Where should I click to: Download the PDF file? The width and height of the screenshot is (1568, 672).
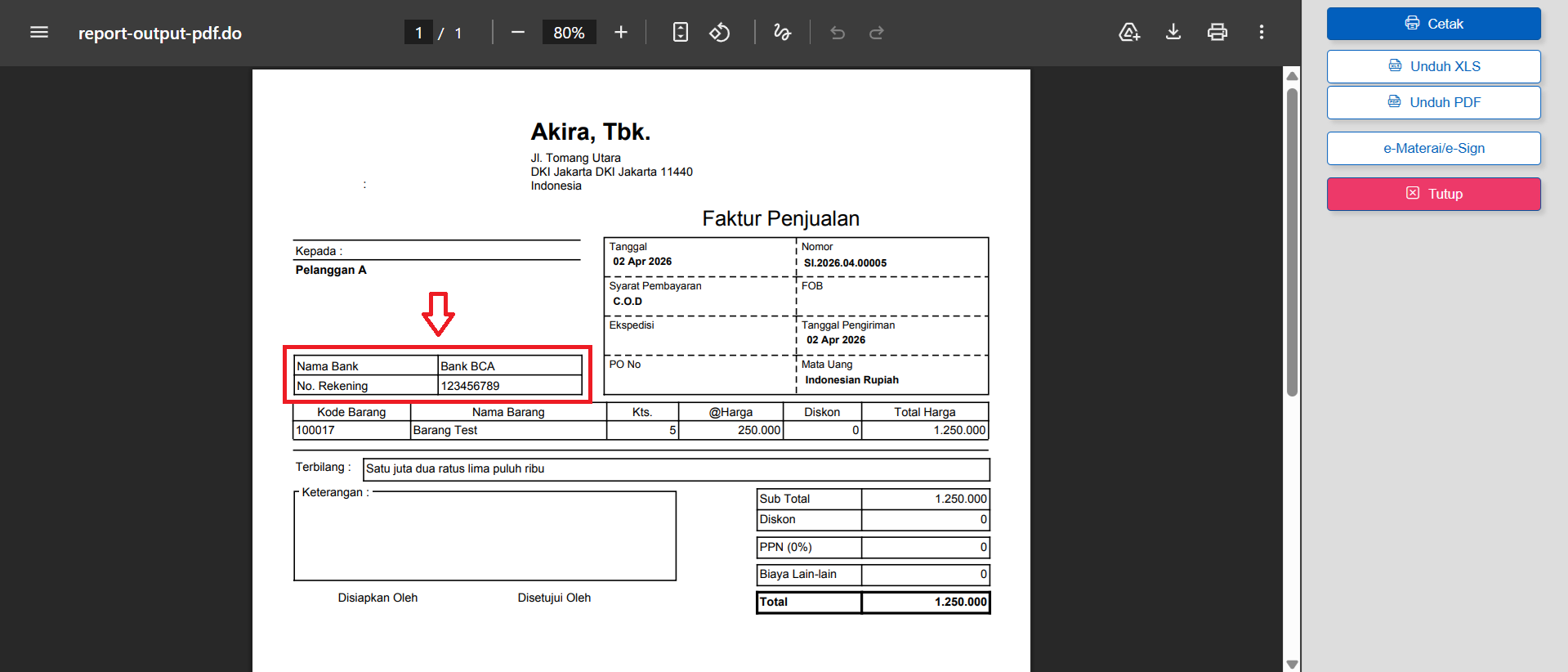click(x=1173, y=33)
